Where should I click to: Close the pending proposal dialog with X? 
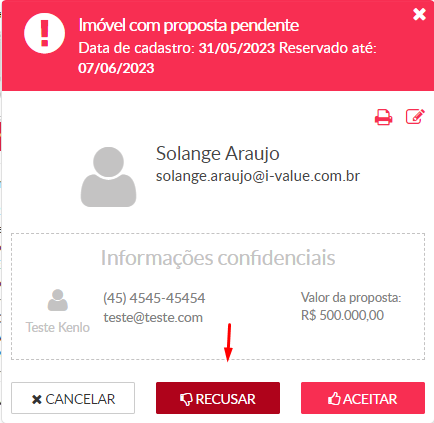pyautogui.click(x=419, y=14)
